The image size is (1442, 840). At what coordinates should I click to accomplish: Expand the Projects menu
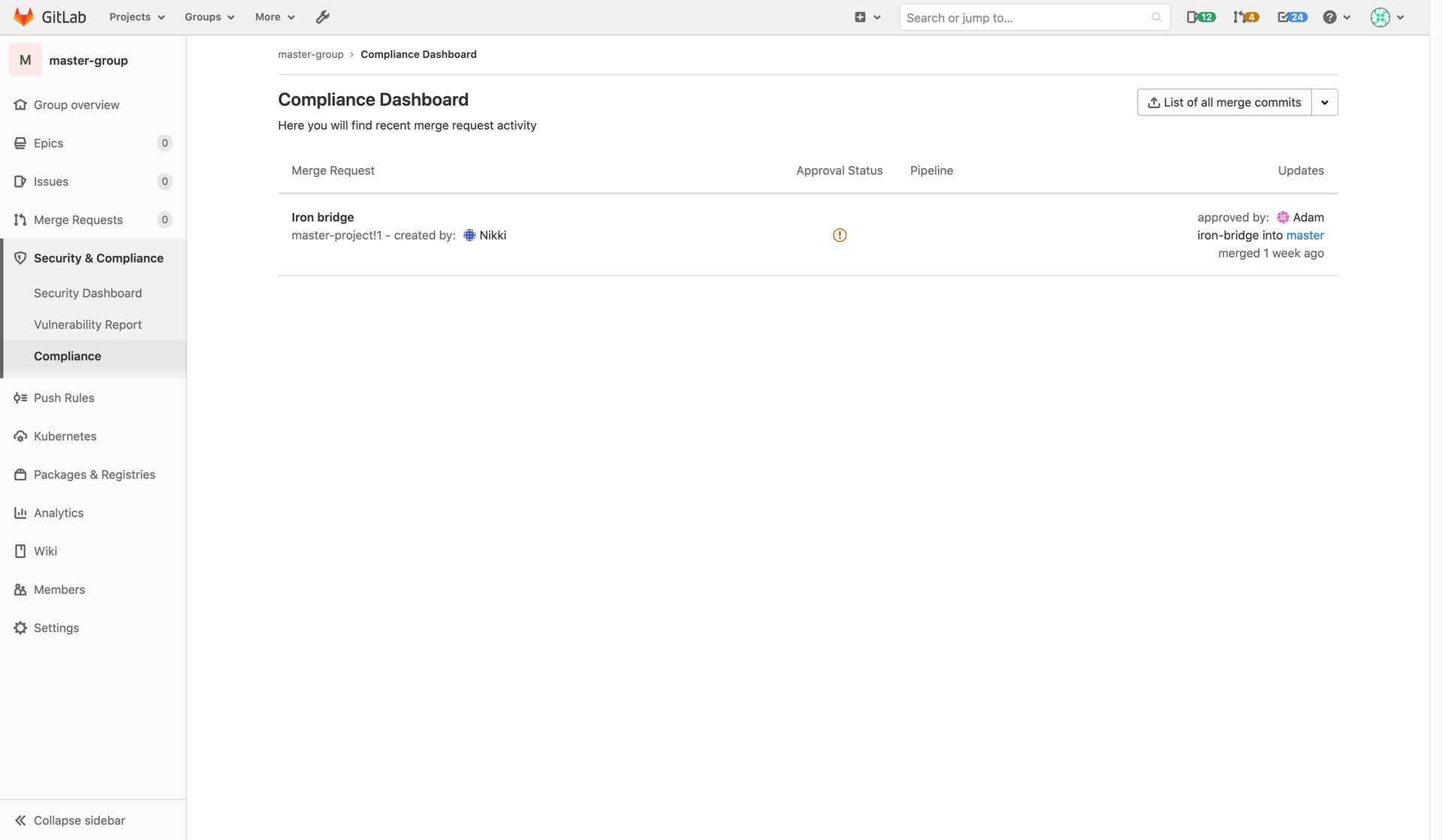pyautogui.click(x=137, y=17)
